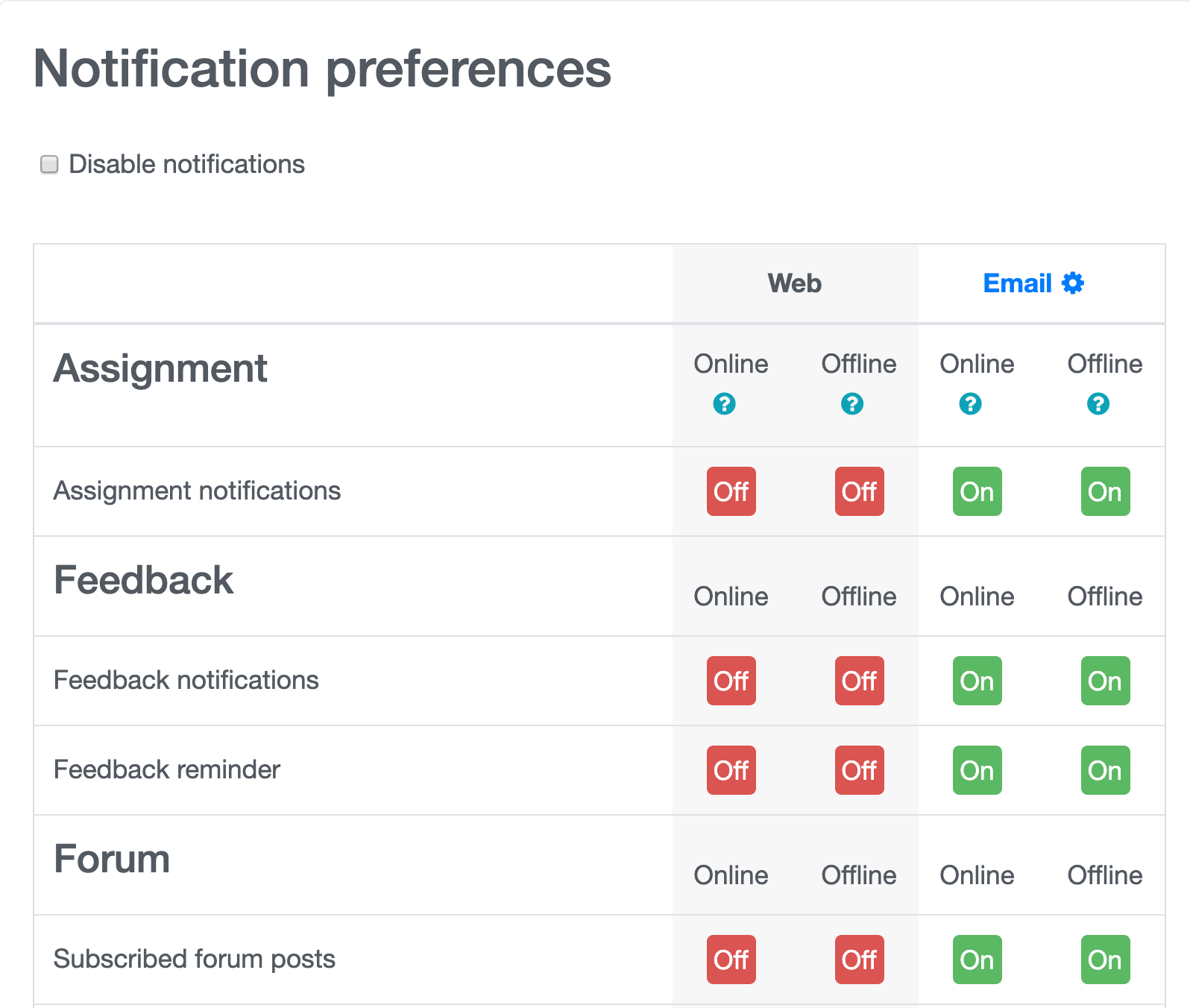Image resolution: width=1190 pixels, height=1008 pixels.
Task: Open the Email link in table header
Action: click(1017, 283)
